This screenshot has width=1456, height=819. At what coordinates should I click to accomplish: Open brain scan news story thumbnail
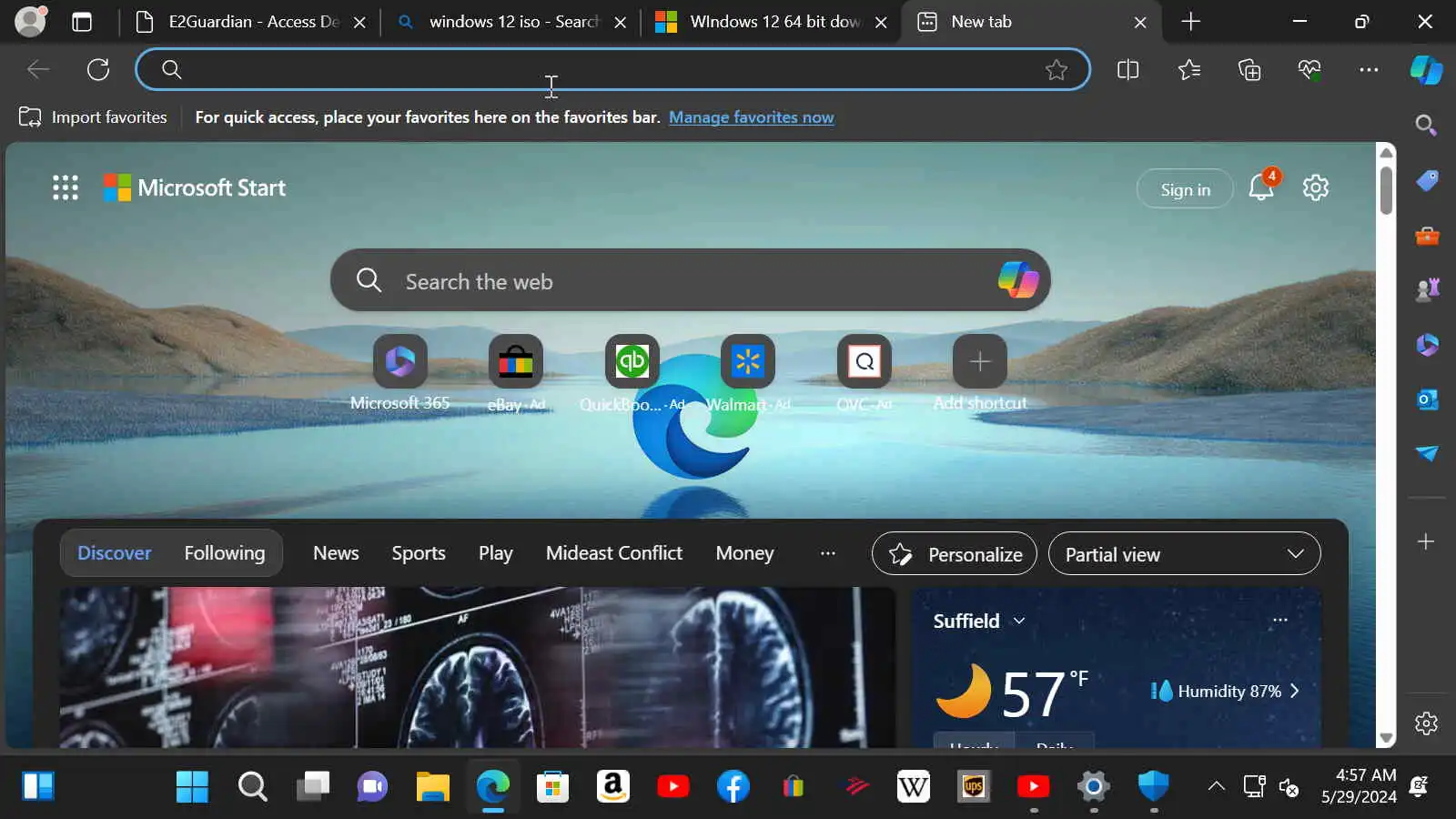tap(478, 667)
